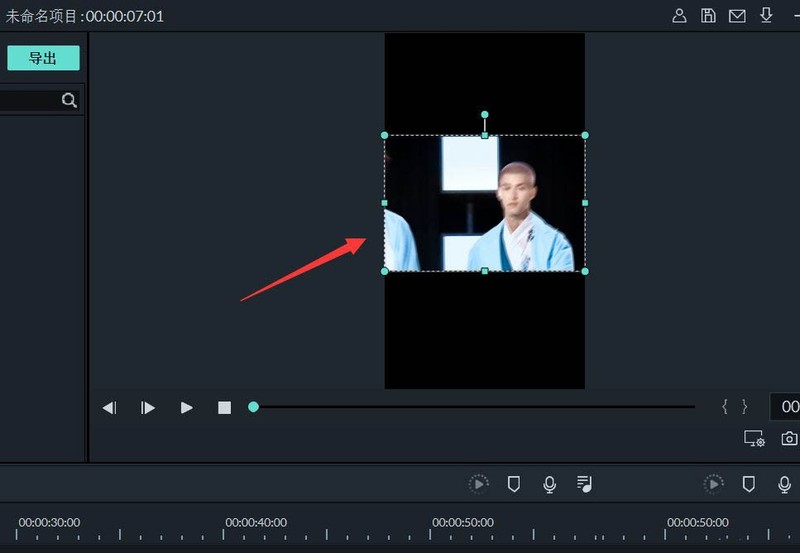The height and width of the screenshot is (553, 800).
Task: Click the 导出 export button
Action: click(43, 58)
